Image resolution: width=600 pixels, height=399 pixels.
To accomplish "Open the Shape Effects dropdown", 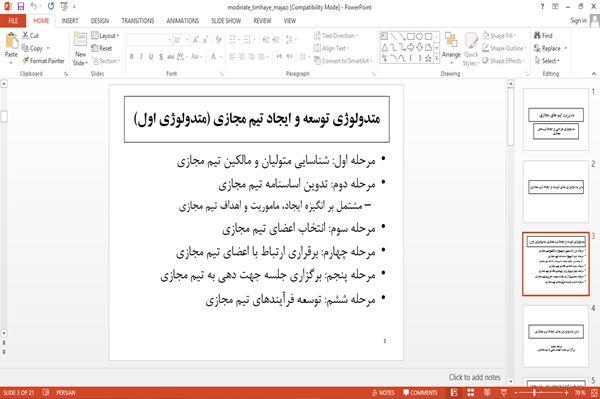I will [504, 61].
